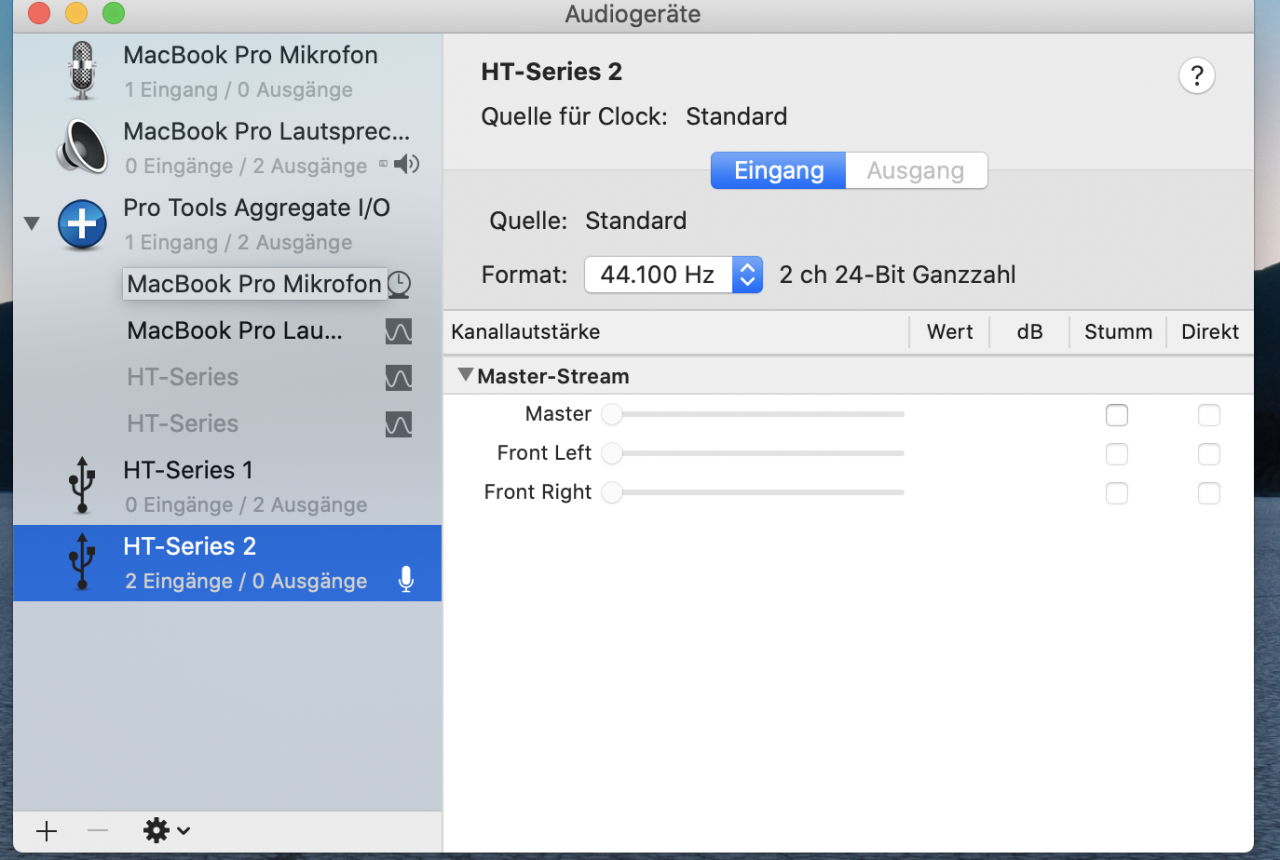Click the speaker output icon on MacBook Pro Lautsprecher row
This screenshot has height=860, width=1280.
(x=407, y=165)
